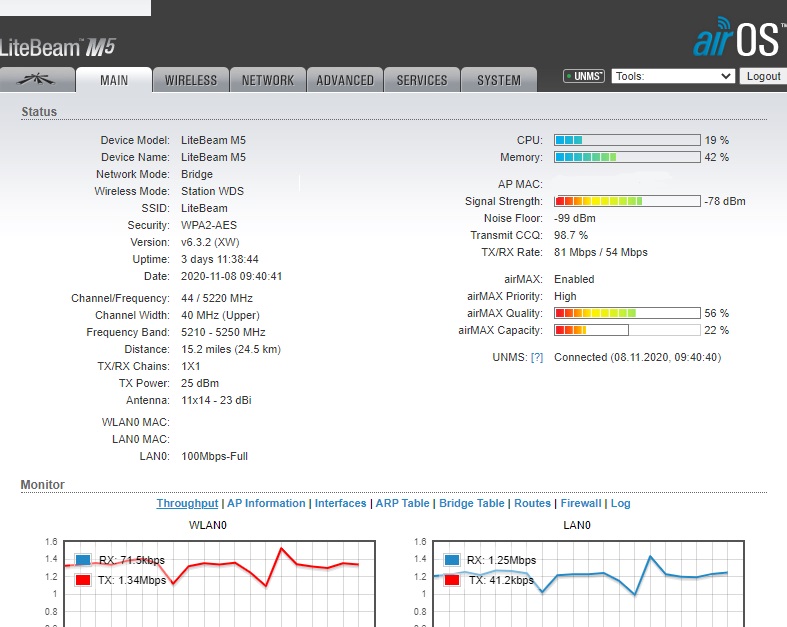Click the Monitor section heading
Viewport: 787px width, 627px height.
(x=43, y=484)
